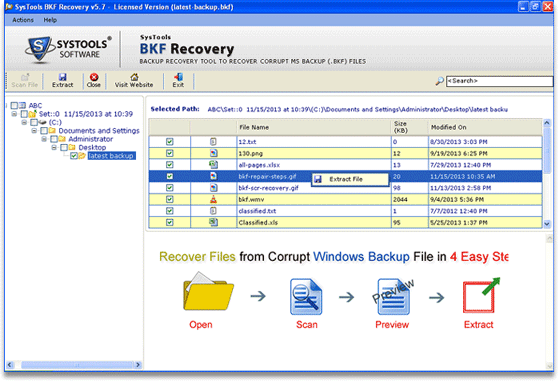Choose Extract File from context menu
This screenshot has height=381, width=558.
tap(350, 179)
